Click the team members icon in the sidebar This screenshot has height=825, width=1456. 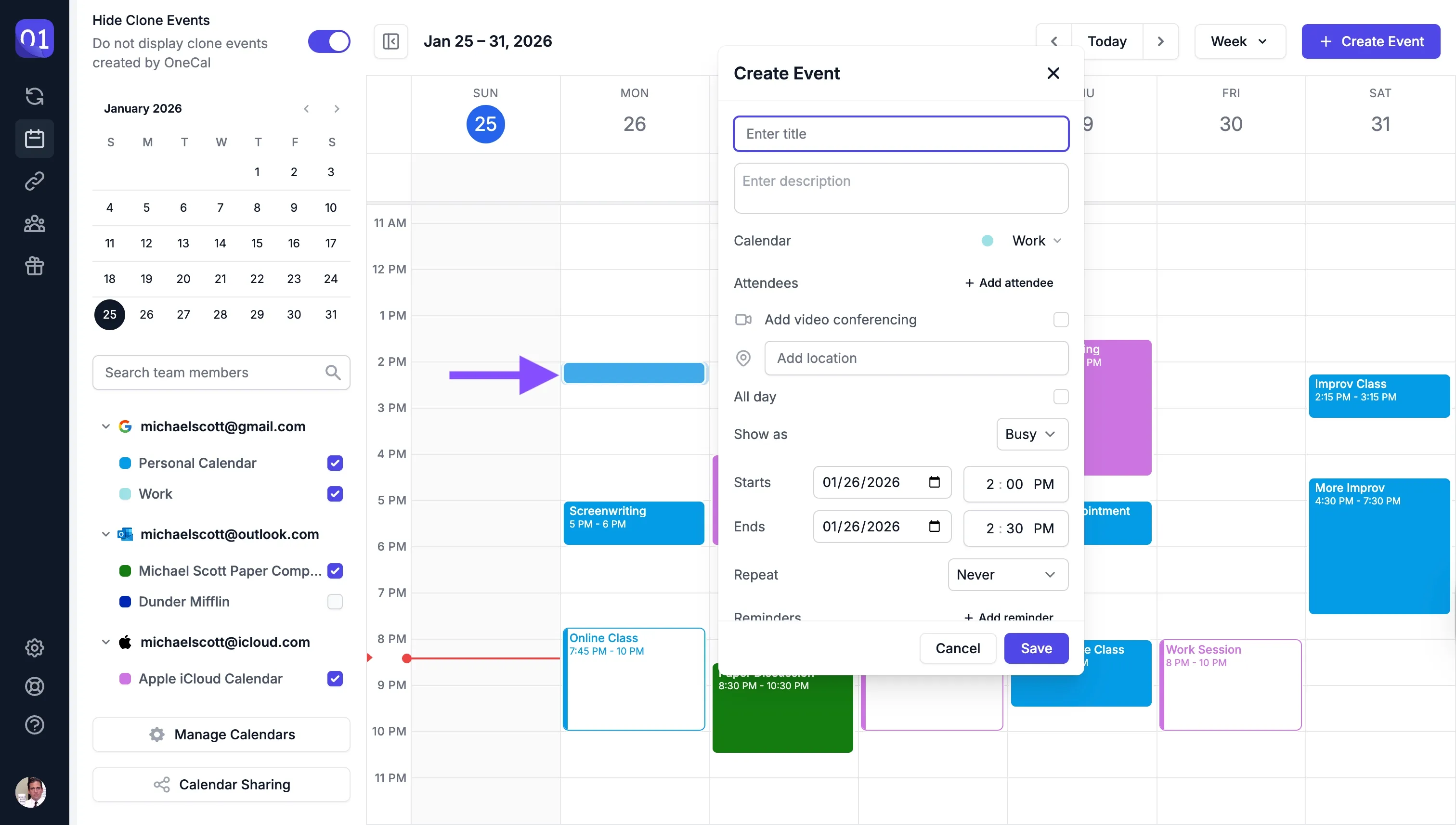coord(35,223)
